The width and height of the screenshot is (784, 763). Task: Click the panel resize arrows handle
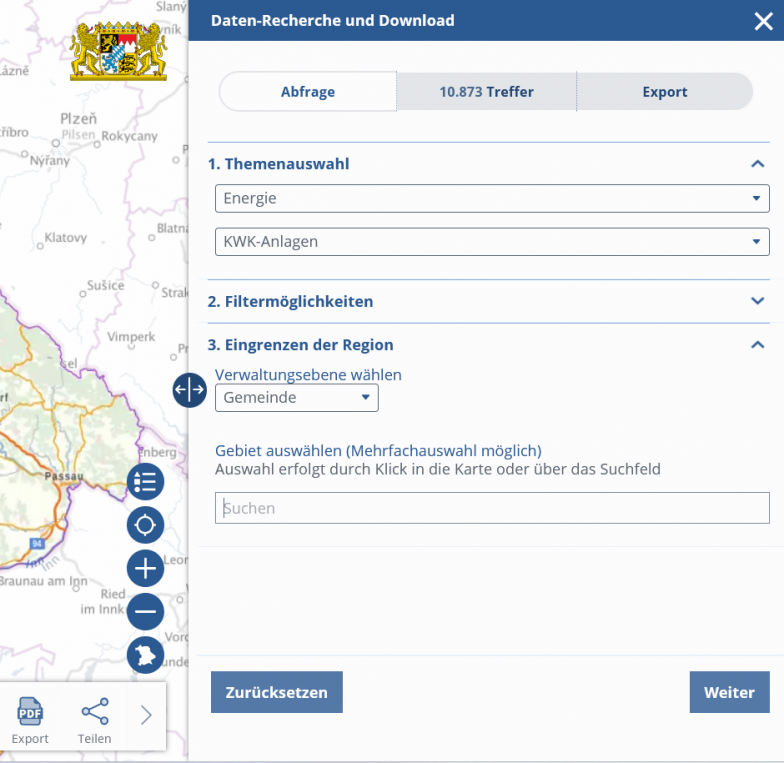click(189, 389)
